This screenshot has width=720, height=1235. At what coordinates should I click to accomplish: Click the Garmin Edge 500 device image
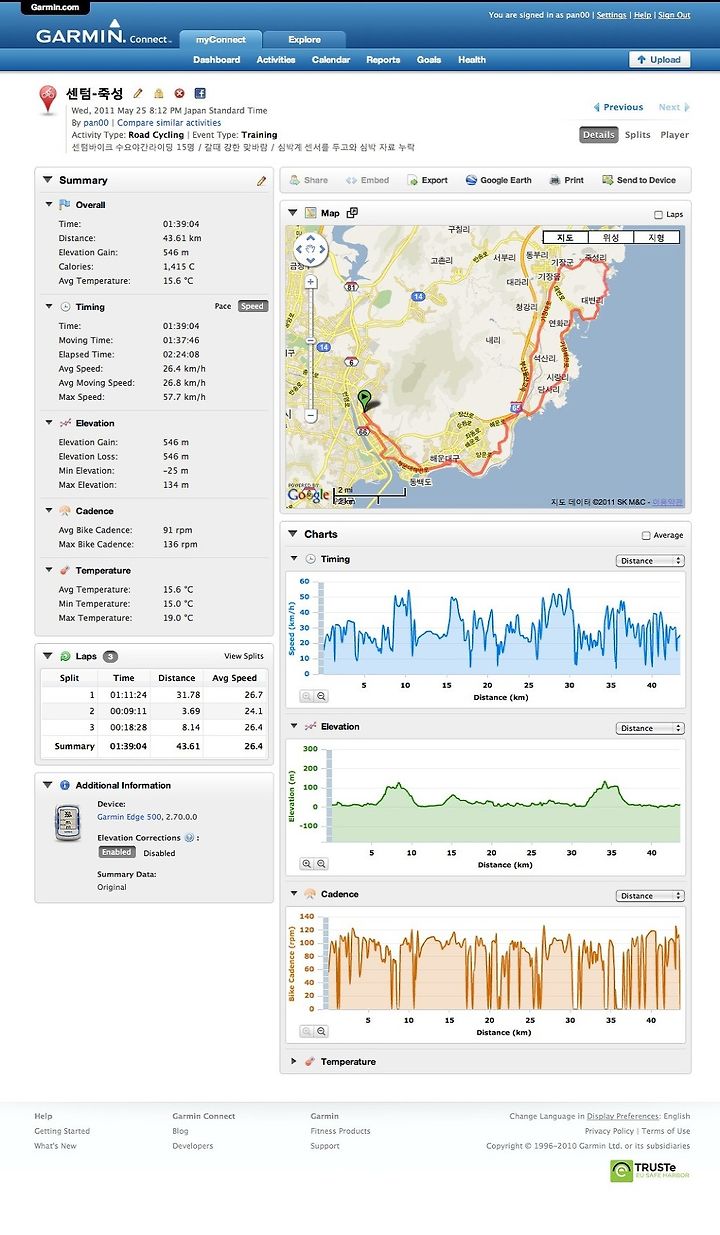67,822
